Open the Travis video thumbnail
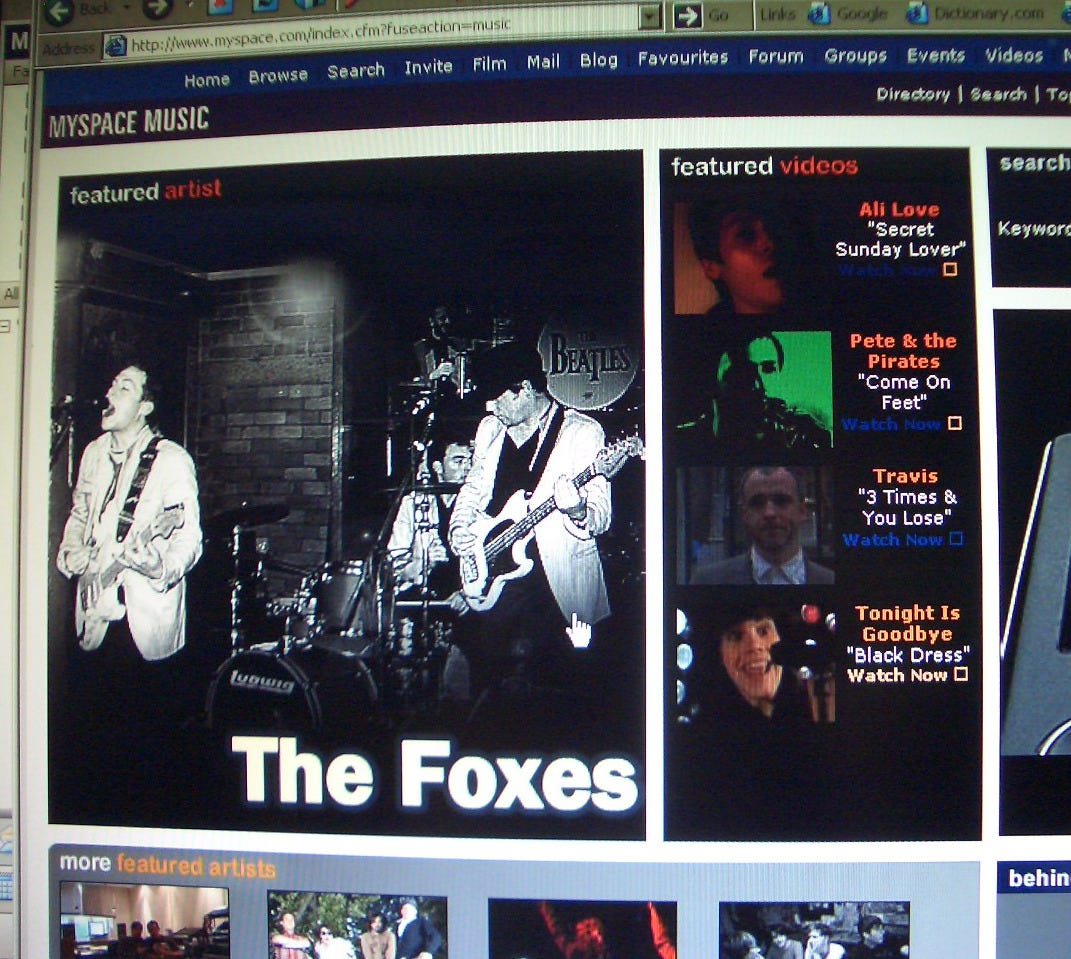This screenshot has width=1071, height=959. [x=755, y=525]
